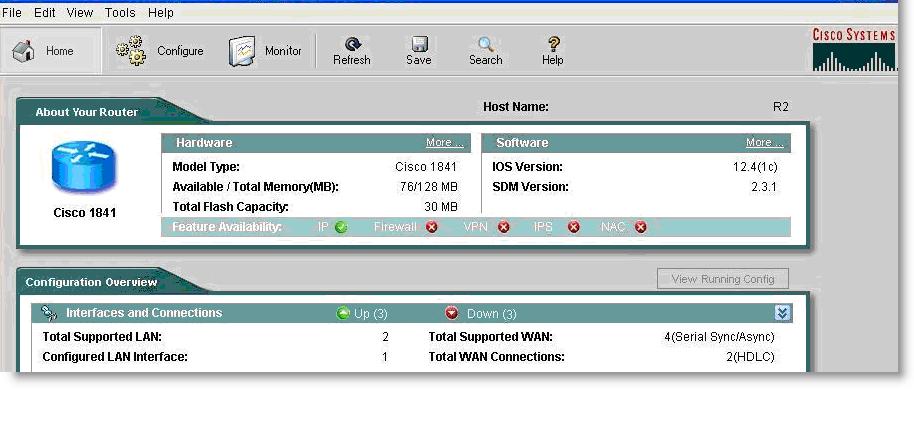This screenshot has width=914, height=432.
Task: Click the green Up status arrow icon
Action: pyautogui.click(x=343, y=313)
